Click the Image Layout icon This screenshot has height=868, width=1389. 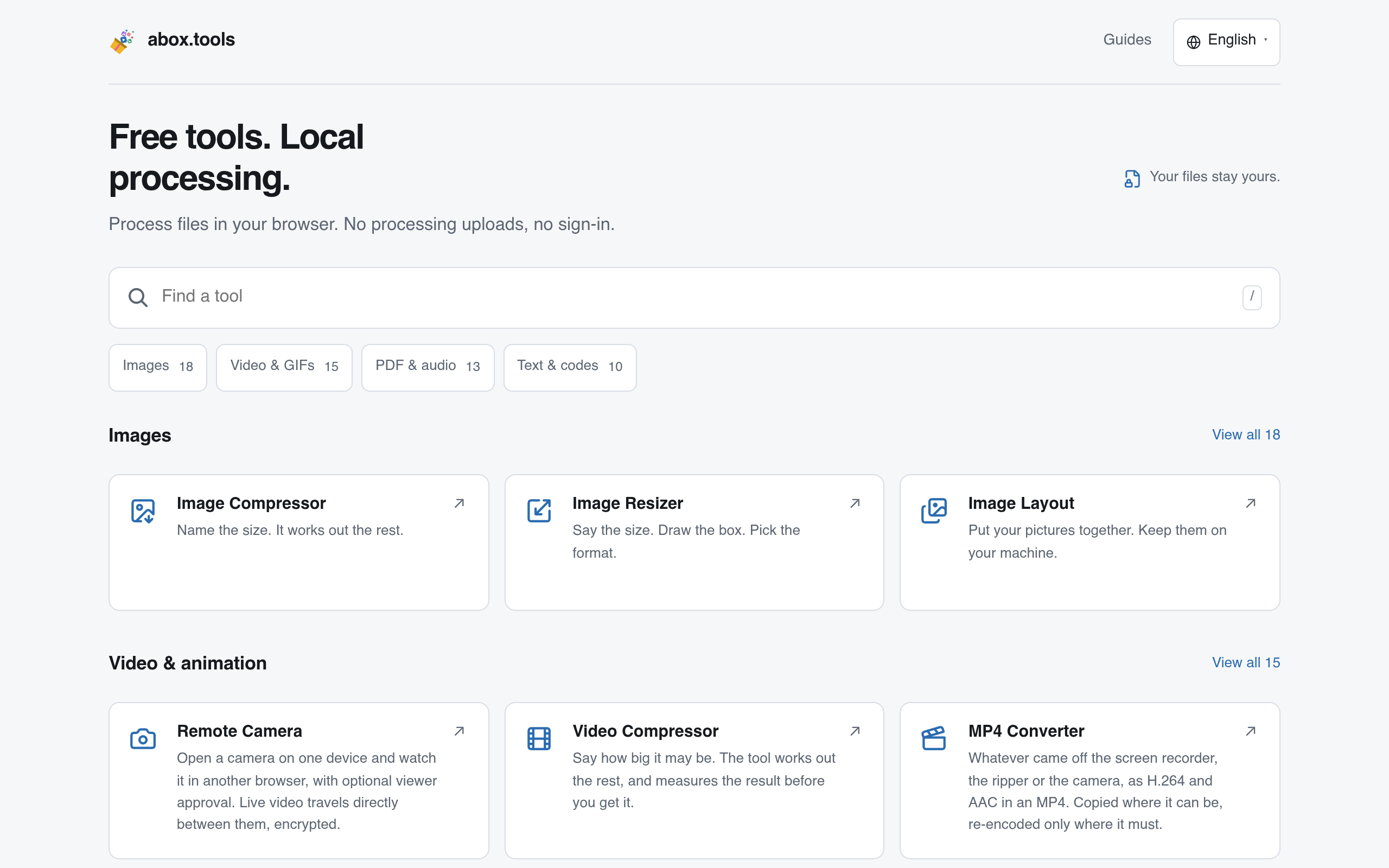point(934,510)
